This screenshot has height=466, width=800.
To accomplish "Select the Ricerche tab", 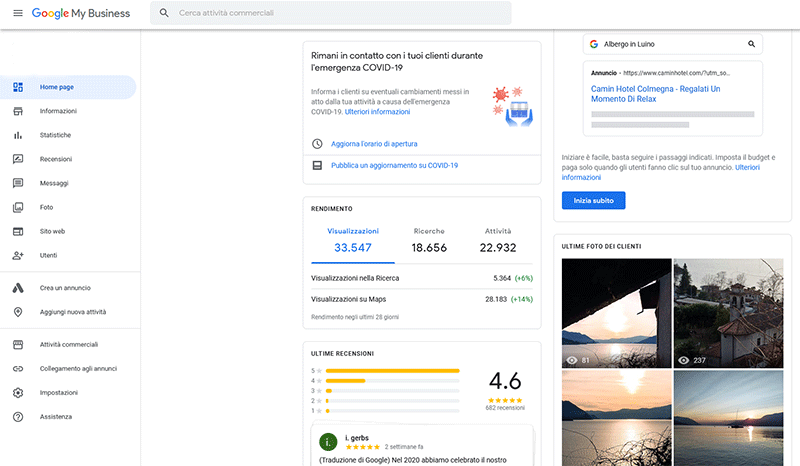I will (x=429, y=241).
